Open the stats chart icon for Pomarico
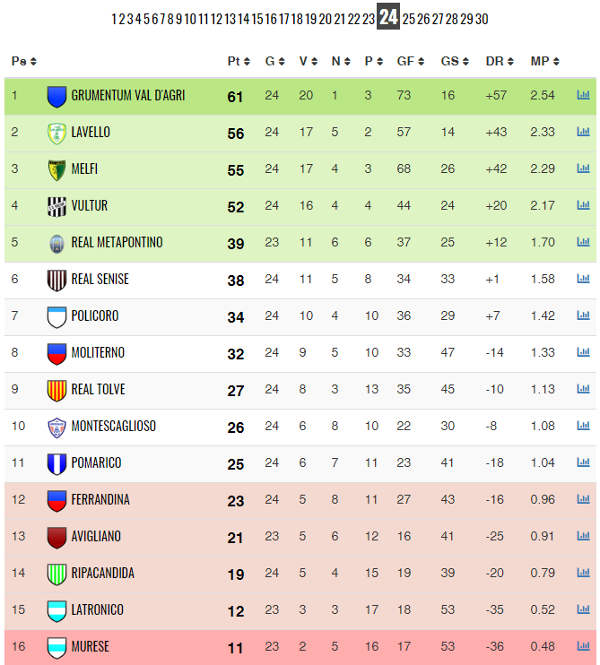The image size is (600, 665). 583,462
